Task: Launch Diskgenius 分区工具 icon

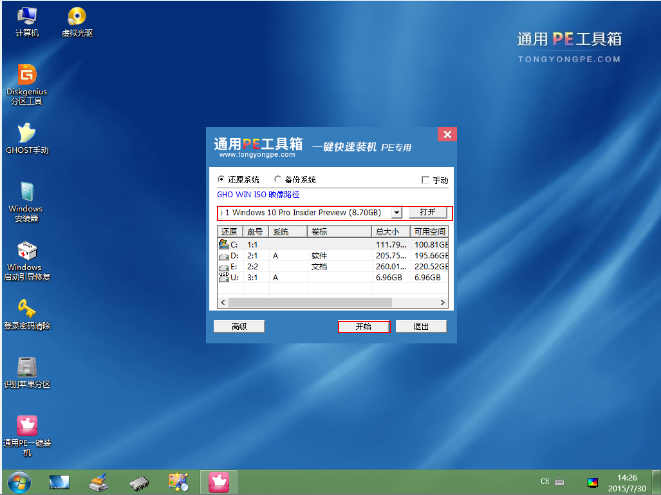Action: [x=27, y=84]
